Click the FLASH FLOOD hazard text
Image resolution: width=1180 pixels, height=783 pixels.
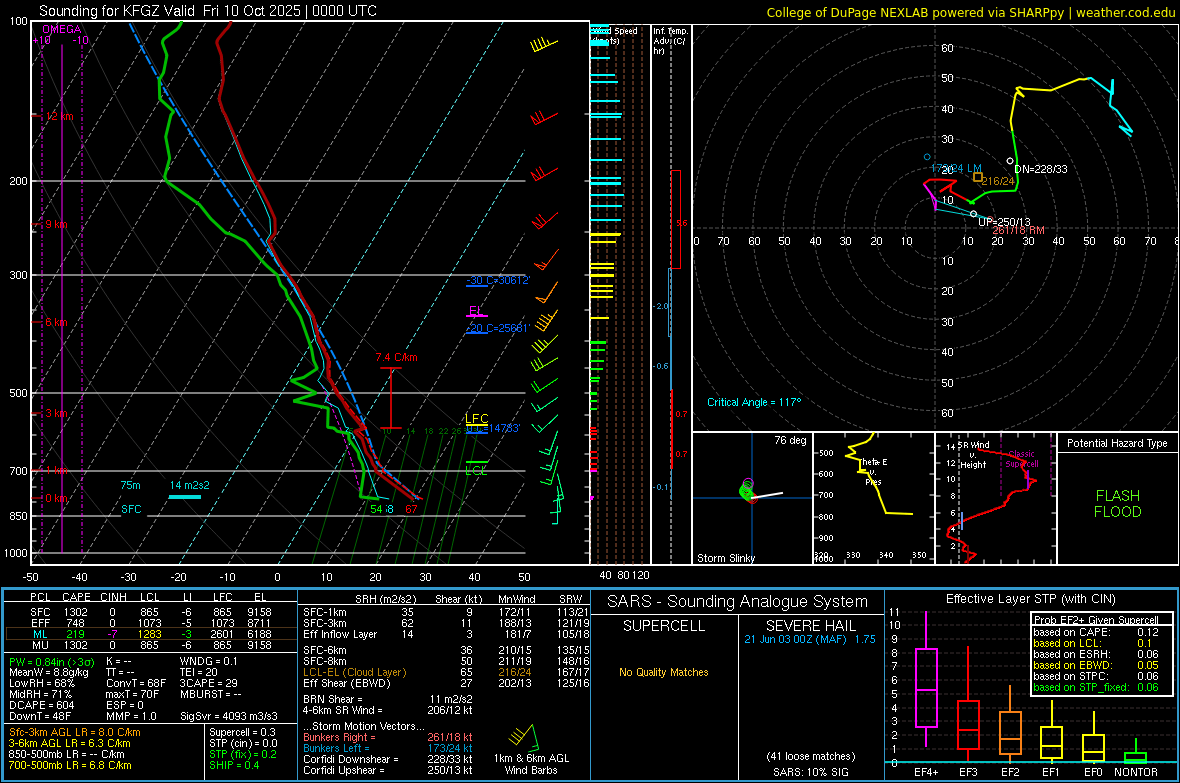1118,504
